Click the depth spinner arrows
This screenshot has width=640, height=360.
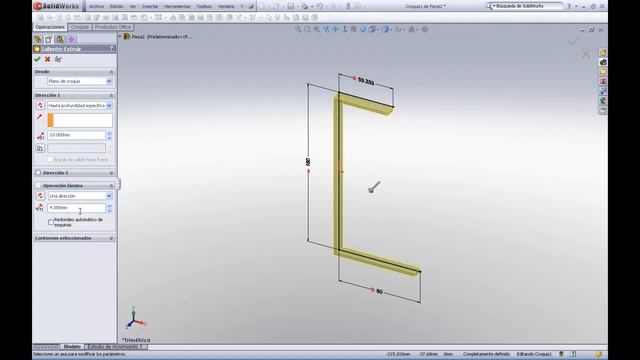point(109,135)
